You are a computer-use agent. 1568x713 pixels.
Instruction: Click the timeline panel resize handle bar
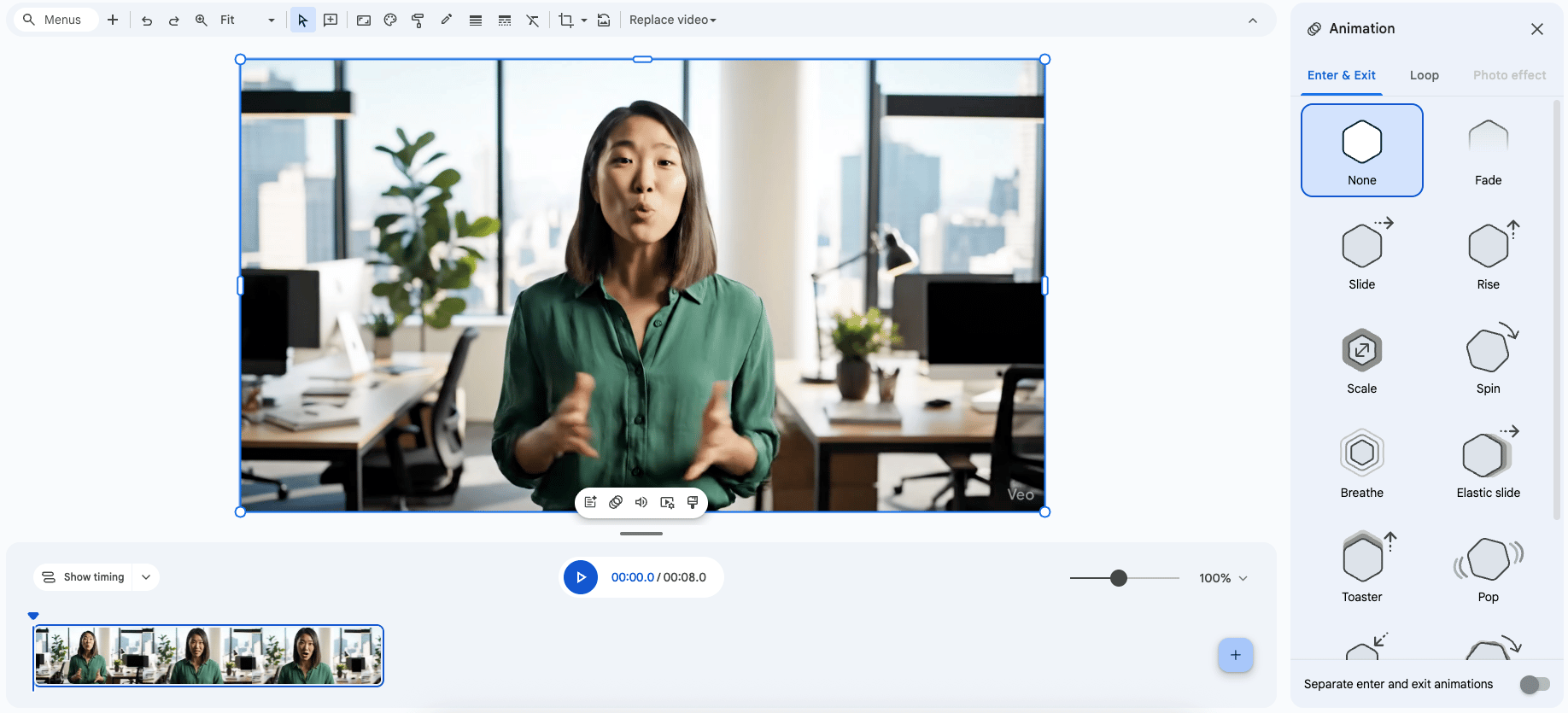pos(641,534)
